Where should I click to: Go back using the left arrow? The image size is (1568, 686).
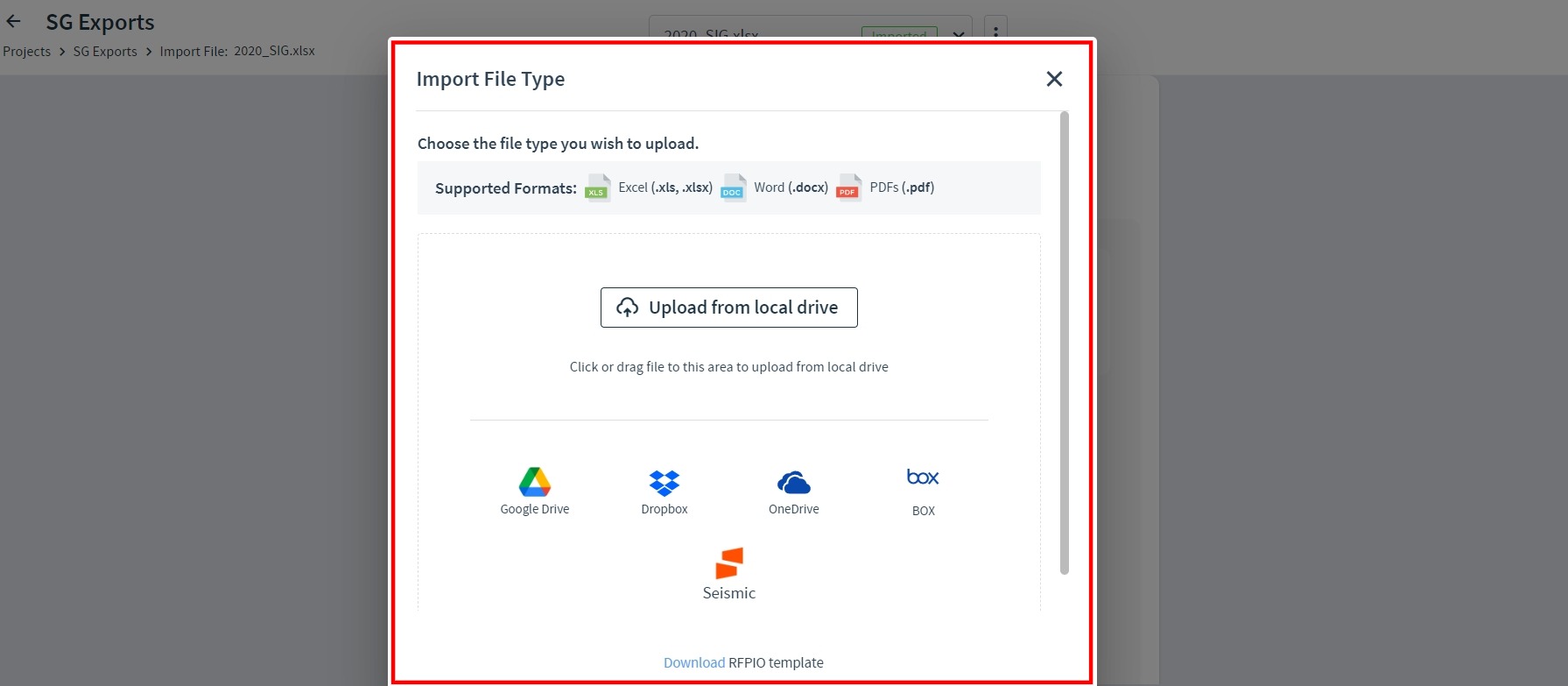tap(14, 22)
